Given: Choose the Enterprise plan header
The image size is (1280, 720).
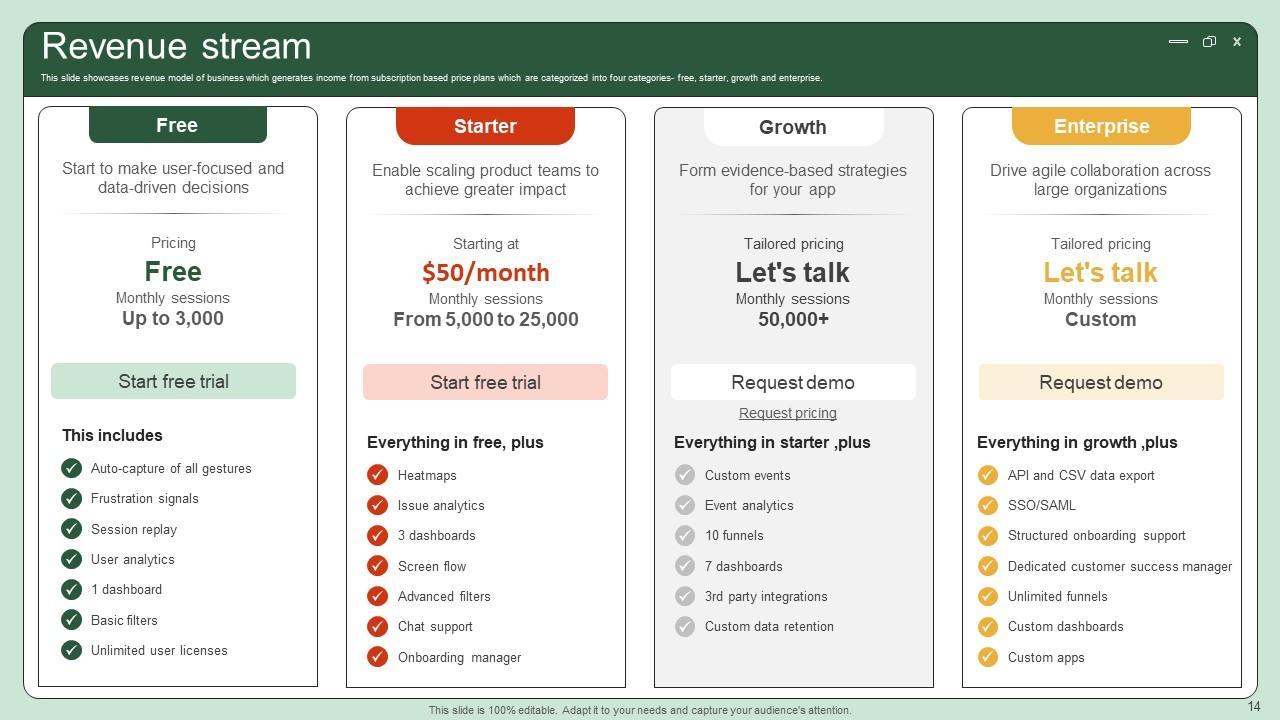Looking at the screenshot, I should [1101, 126].
